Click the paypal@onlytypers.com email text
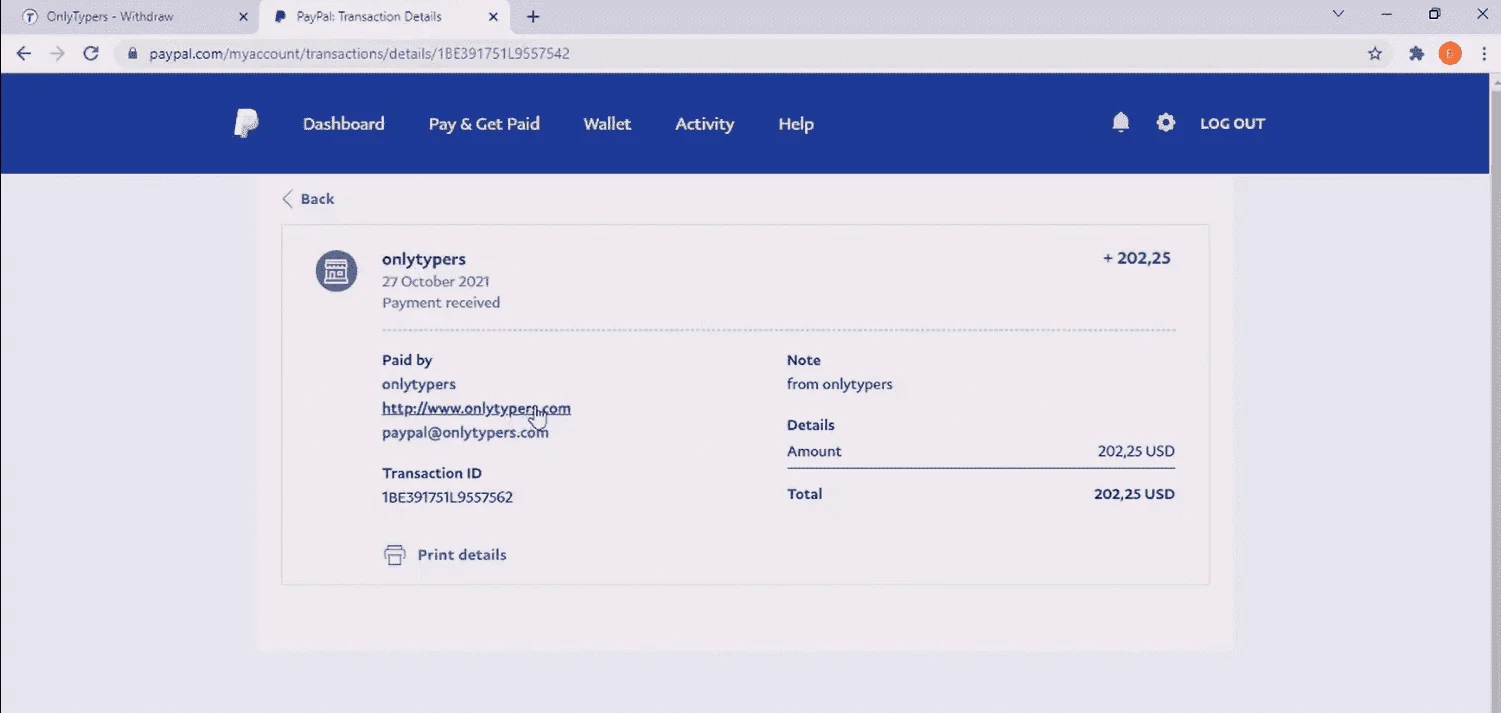 tap(465, 433)
